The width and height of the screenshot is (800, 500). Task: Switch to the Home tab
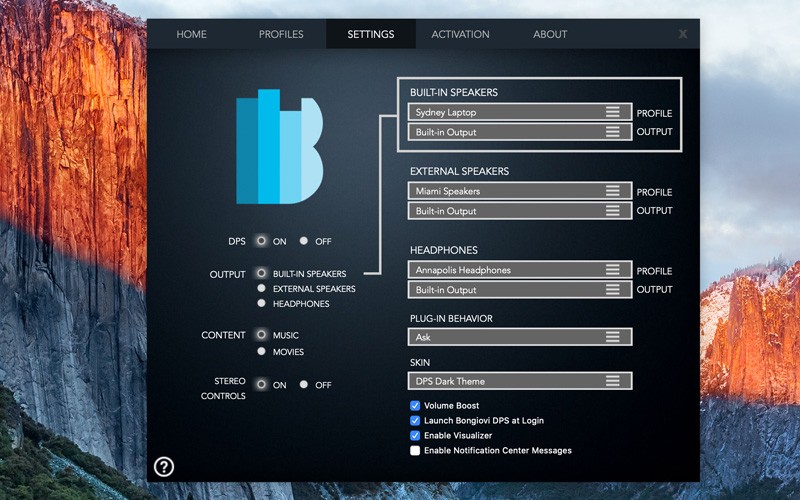(x=191, y=34)
